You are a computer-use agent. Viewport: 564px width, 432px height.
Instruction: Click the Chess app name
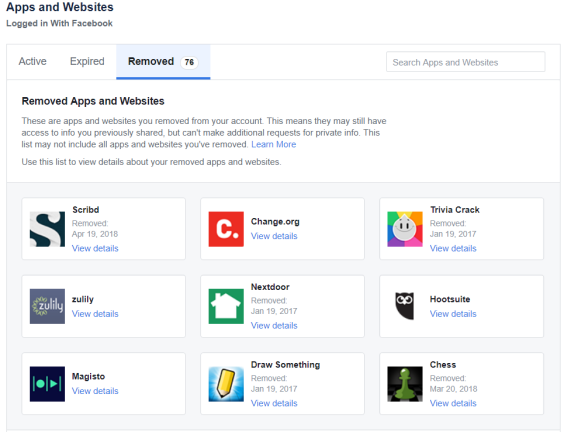[443, 365]
